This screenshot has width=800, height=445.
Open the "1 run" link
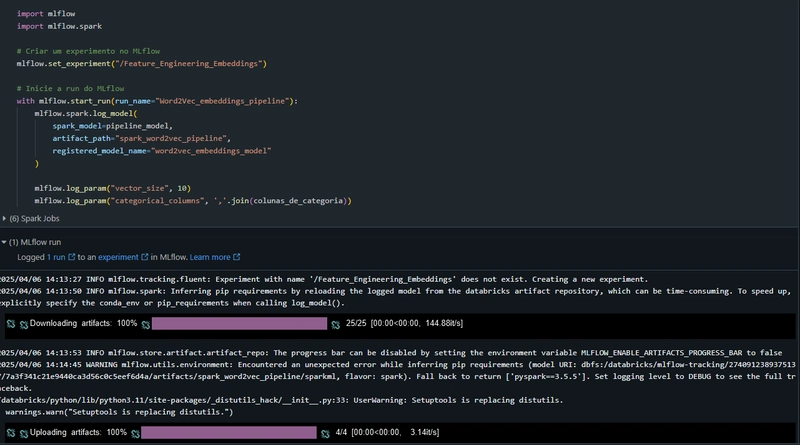coord(56,257)
